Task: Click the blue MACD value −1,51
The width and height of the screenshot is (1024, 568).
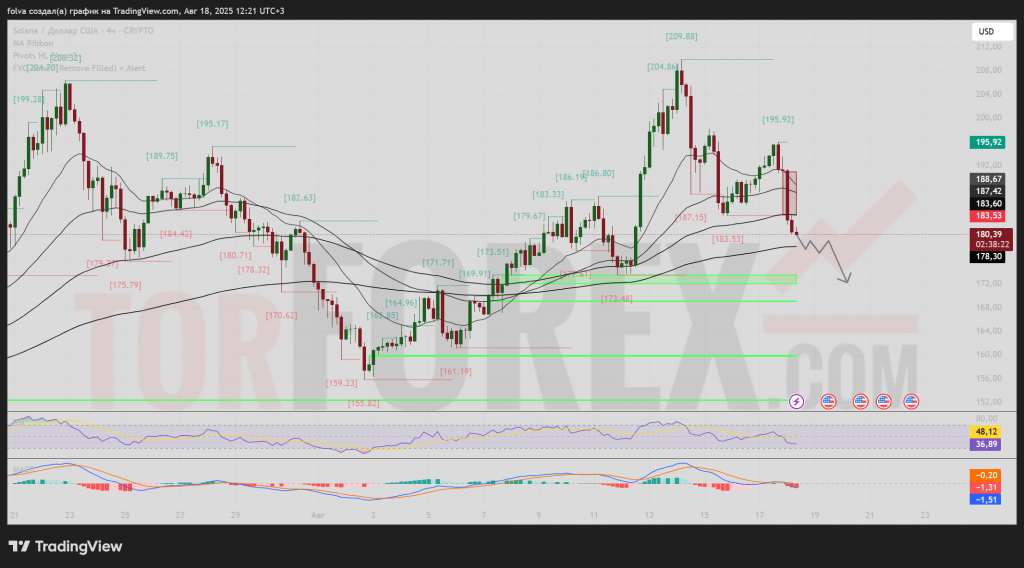Action: 985,499
